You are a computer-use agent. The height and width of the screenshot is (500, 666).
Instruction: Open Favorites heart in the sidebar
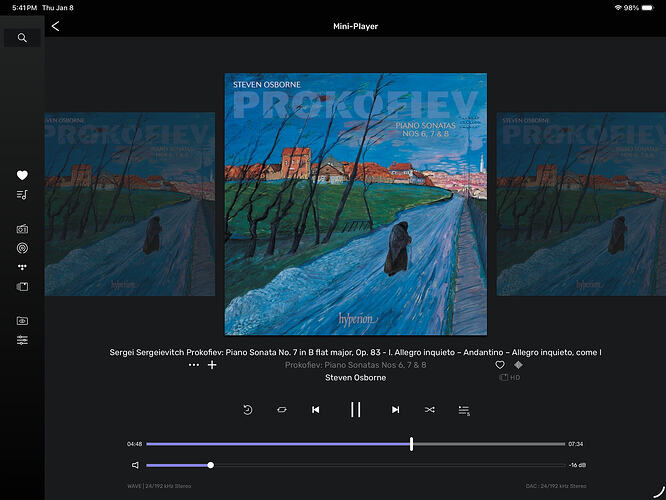click(x=22, y=175)
